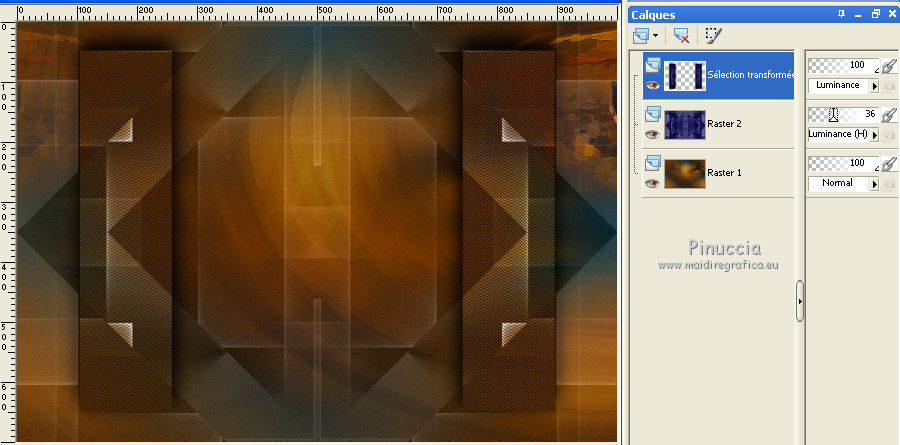Toggle lock transparency for Sélection transformée layer
900x445 pixels.
pyautogui.click(x=889, y=87)
